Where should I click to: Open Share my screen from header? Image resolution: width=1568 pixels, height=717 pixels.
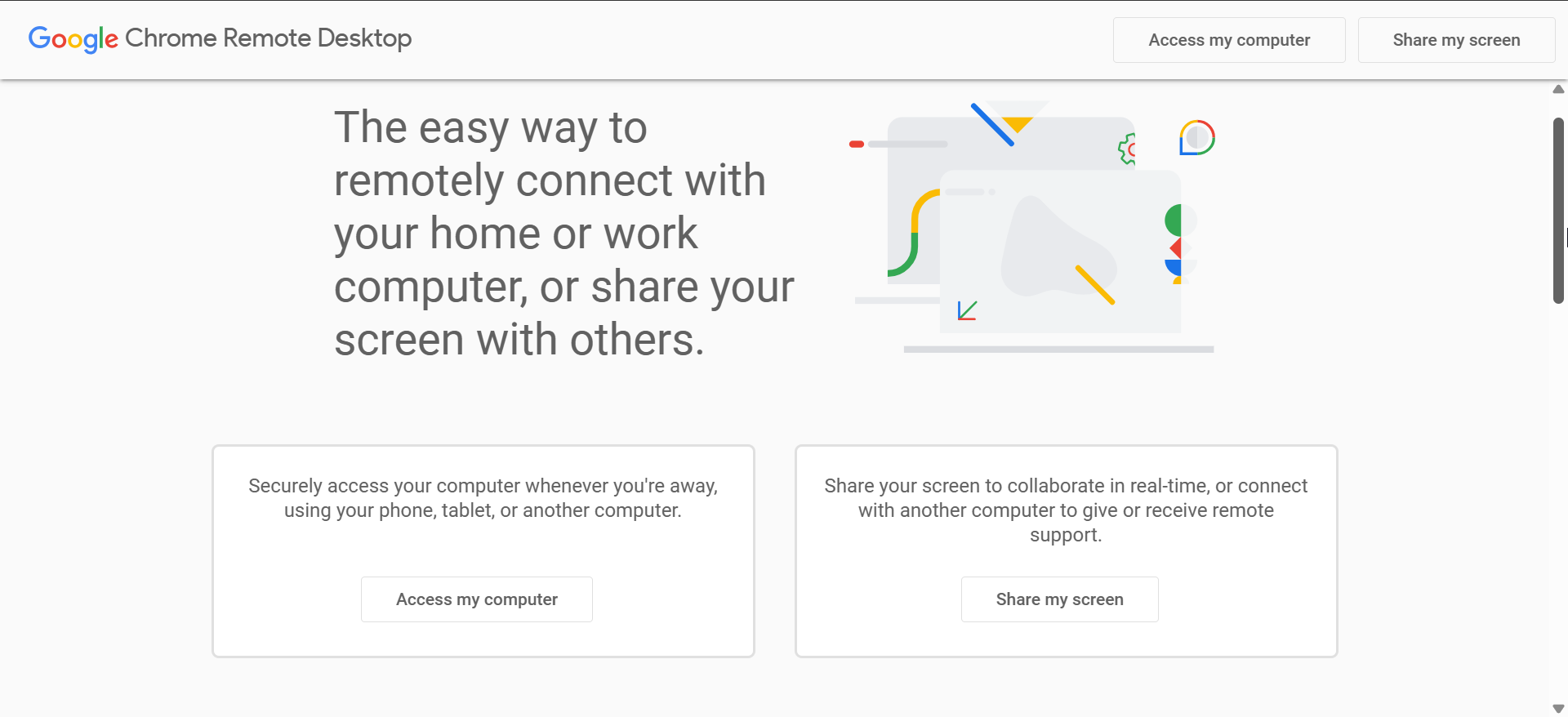click(1456, 40)
